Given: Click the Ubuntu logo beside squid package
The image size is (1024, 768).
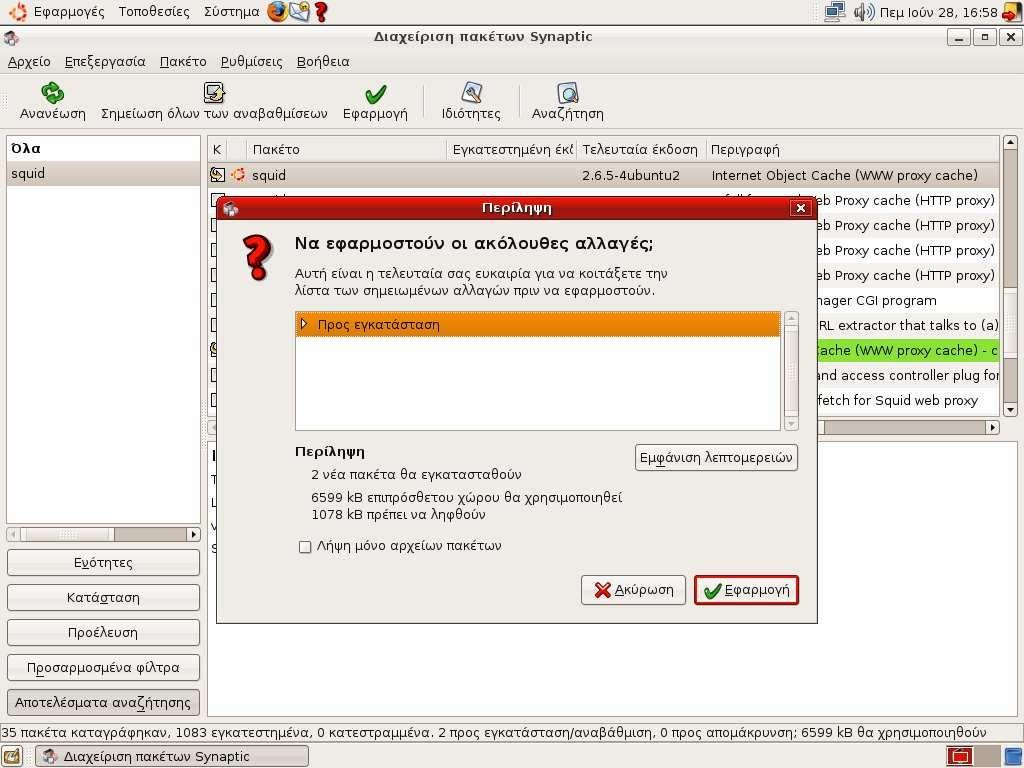Looking at the screenshot, I should [x=238, y=174].
